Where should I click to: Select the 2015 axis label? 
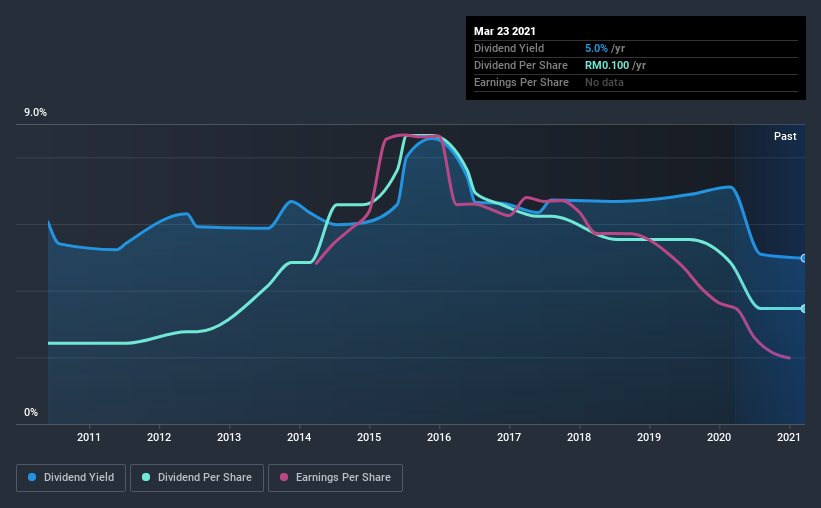369,437
